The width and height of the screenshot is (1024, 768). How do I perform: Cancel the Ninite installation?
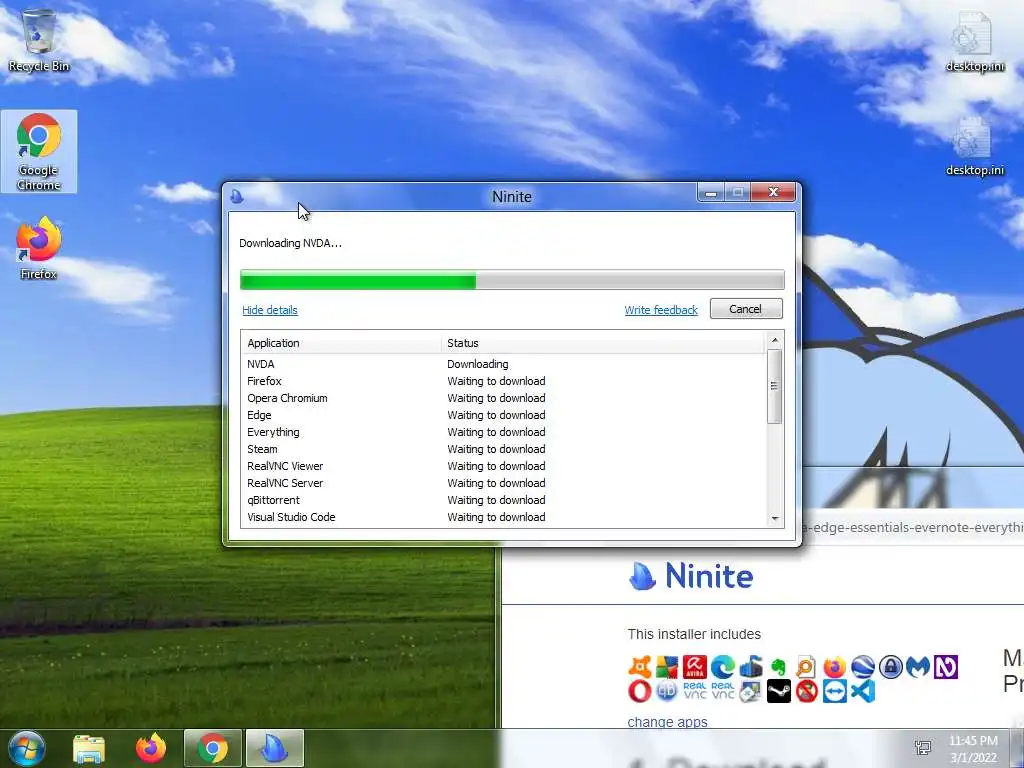(x=746, y=309)
